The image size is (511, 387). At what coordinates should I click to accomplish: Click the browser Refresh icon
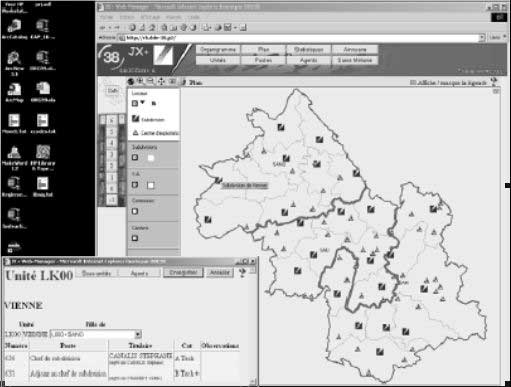pyautogui.click(x=142, y=27)
